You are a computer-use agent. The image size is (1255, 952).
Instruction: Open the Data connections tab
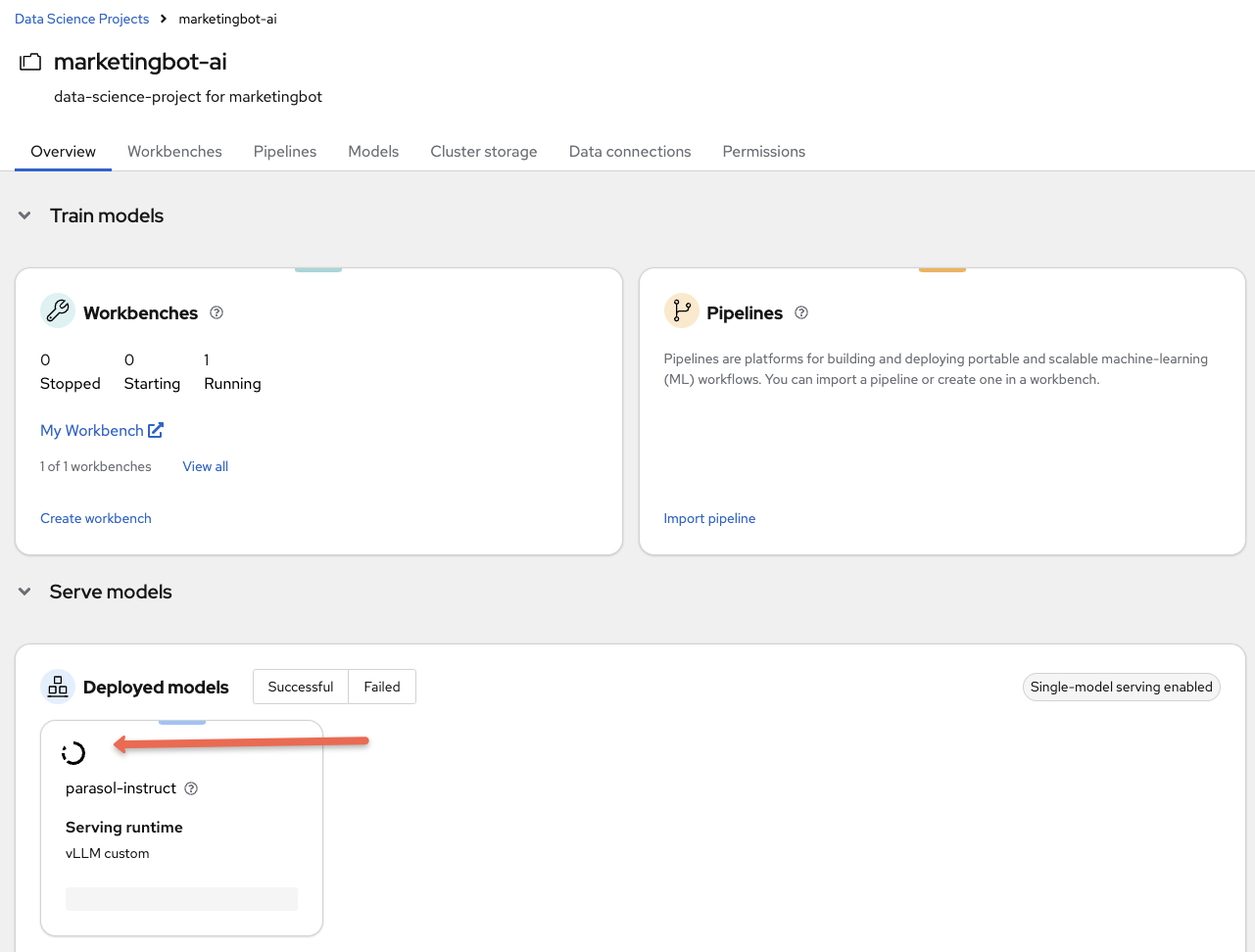pos(630,151)
